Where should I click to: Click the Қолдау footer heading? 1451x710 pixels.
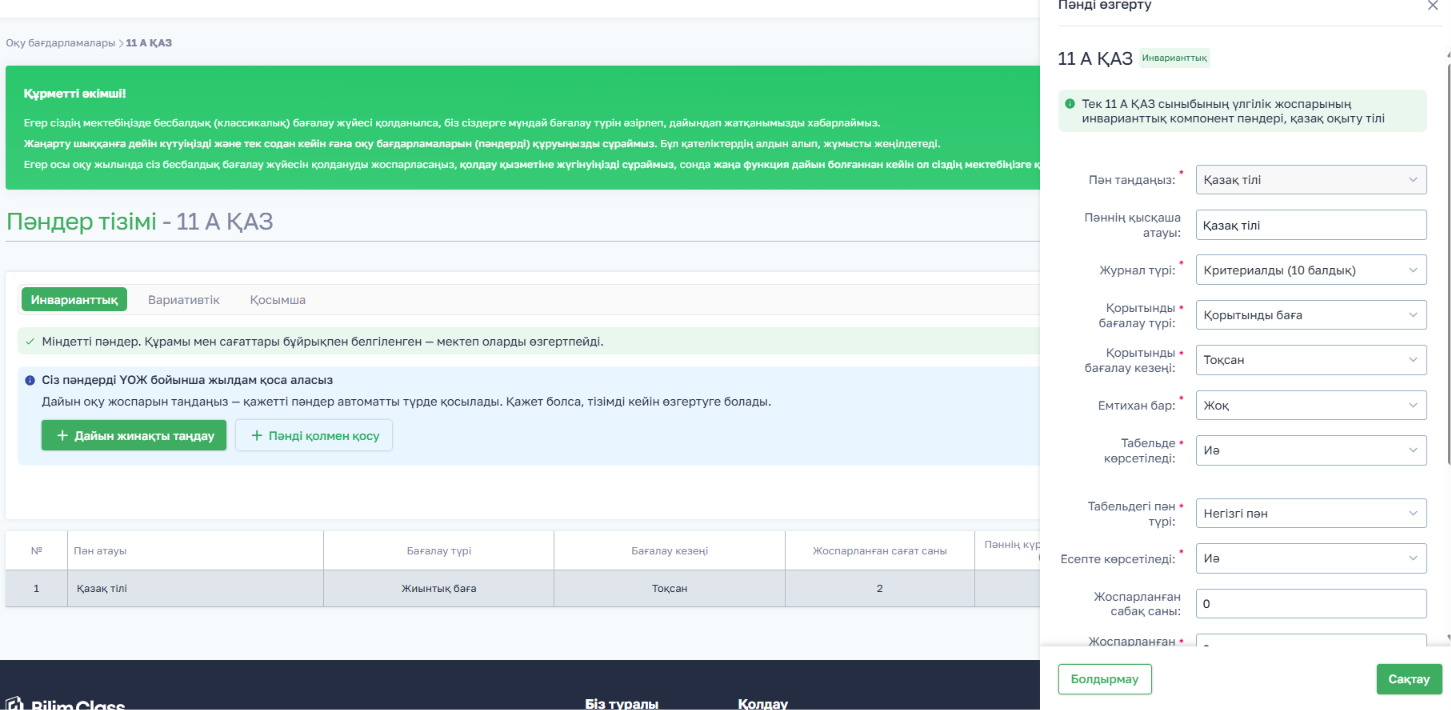tap(763, 704)
